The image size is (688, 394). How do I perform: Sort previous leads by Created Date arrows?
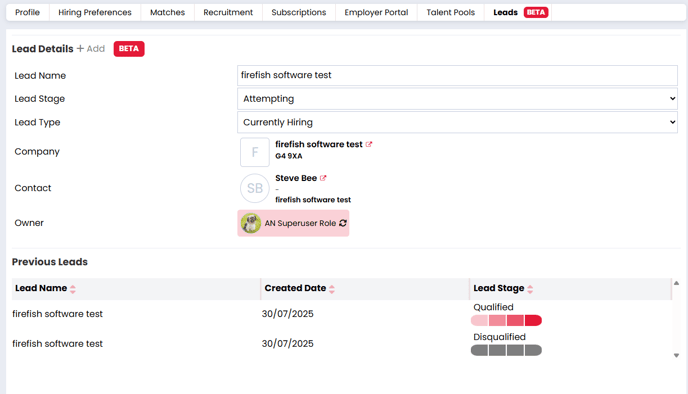pyautogui.click(x=332, y=289)
